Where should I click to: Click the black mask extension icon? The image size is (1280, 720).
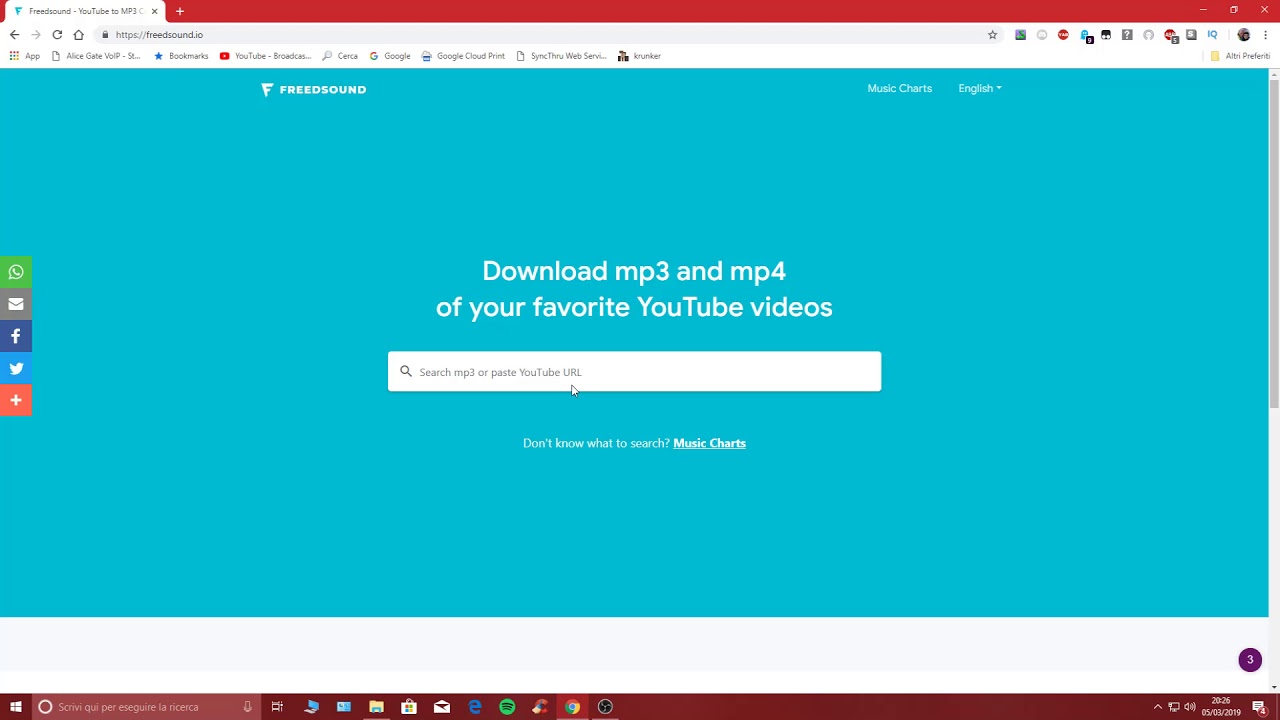coord(1106,35)
